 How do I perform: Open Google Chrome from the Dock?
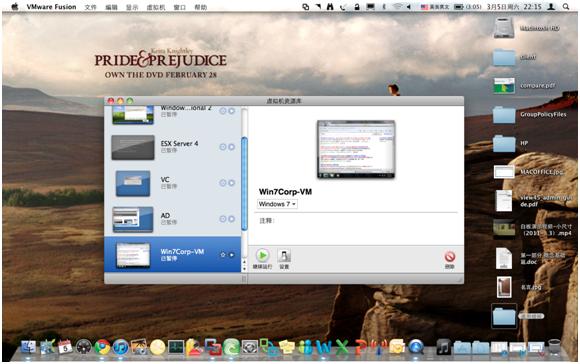point(102,347)
